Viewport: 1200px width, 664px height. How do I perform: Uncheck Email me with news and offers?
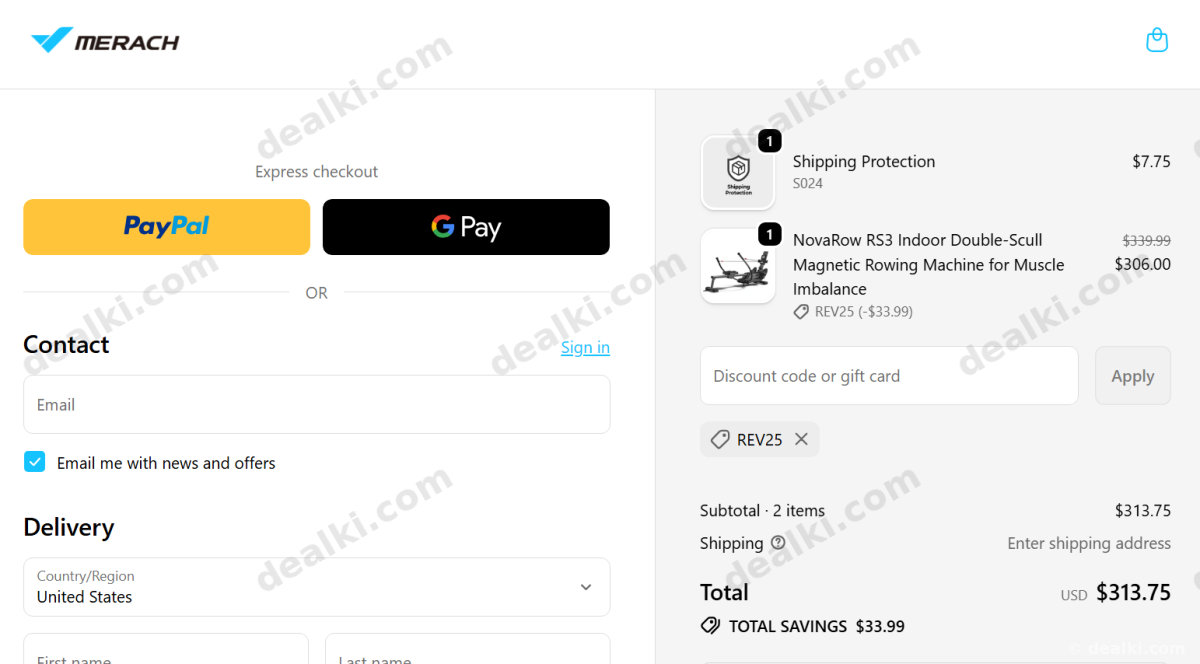(35, 462)
